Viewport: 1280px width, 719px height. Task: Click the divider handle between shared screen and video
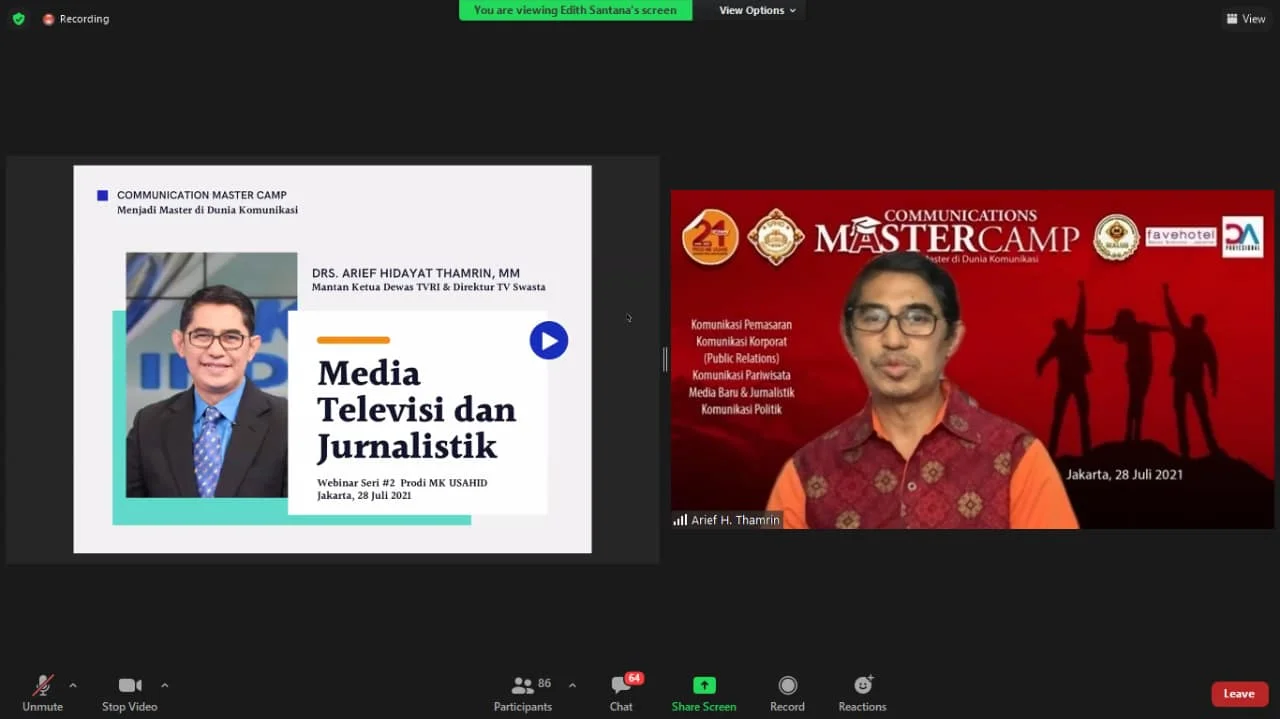tap(665, 359)
